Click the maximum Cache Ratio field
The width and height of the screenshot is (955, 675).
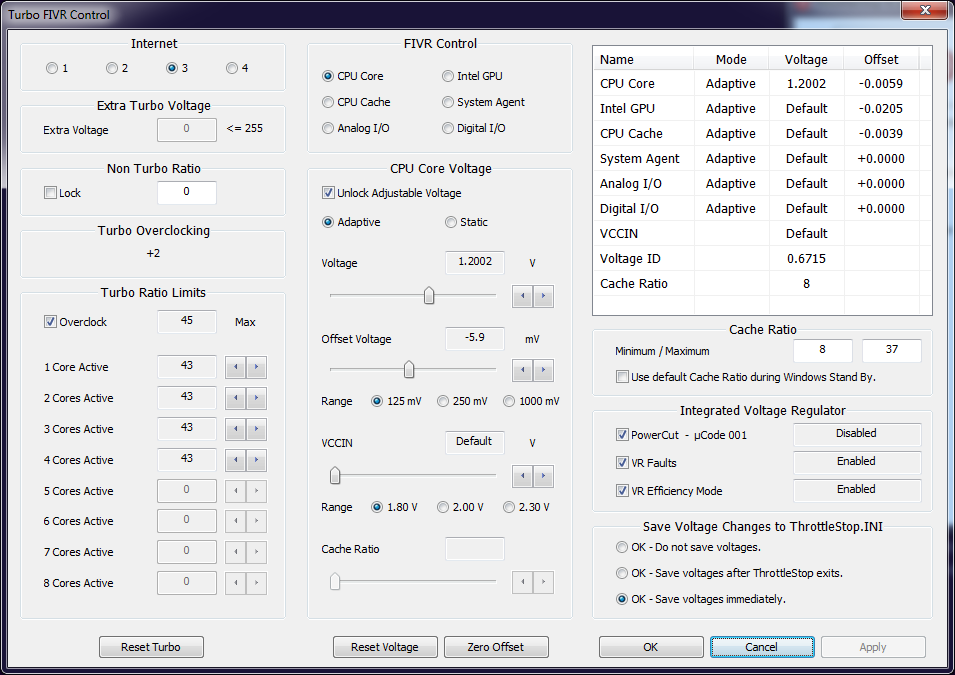coord(891,351)
